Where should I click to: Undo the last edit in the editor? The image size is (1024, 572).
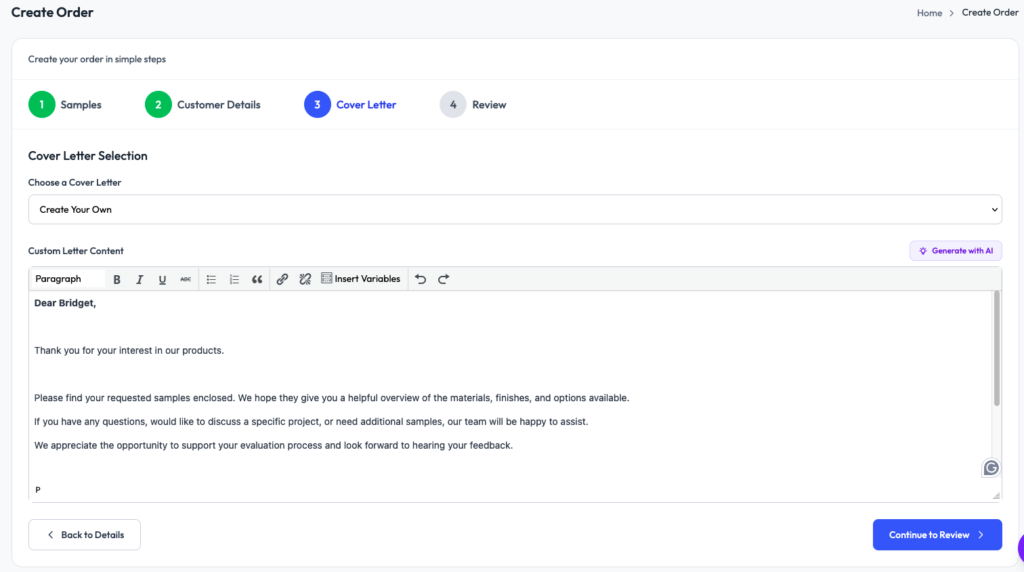[420, 279]
